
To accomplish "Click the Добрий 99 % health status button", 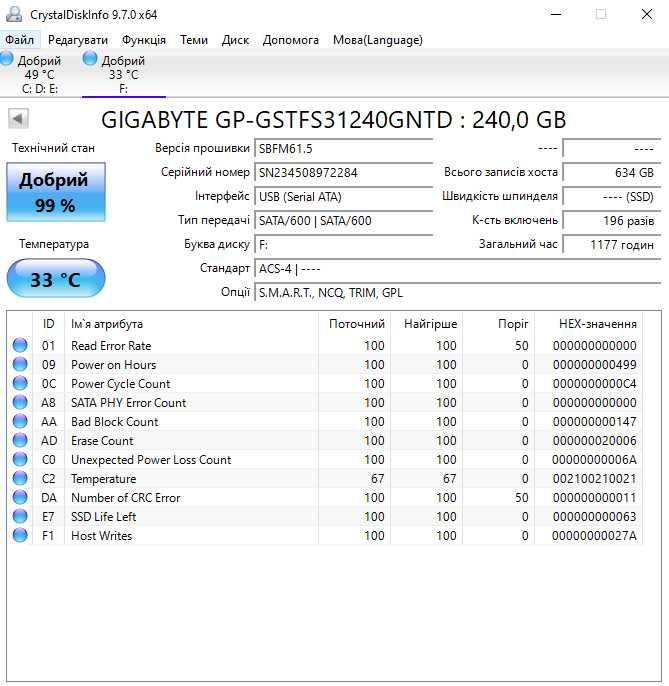I will tap(56, 192).
